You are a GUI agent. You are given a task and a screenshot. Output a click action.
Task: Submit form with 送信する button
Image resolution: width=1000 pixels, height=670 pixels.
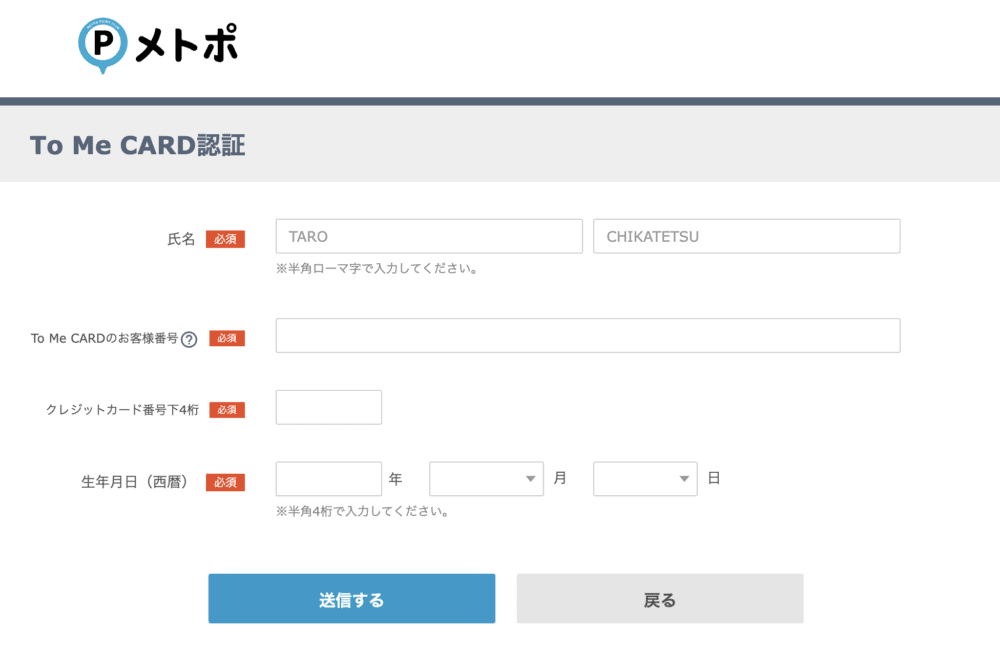[352, 599]
